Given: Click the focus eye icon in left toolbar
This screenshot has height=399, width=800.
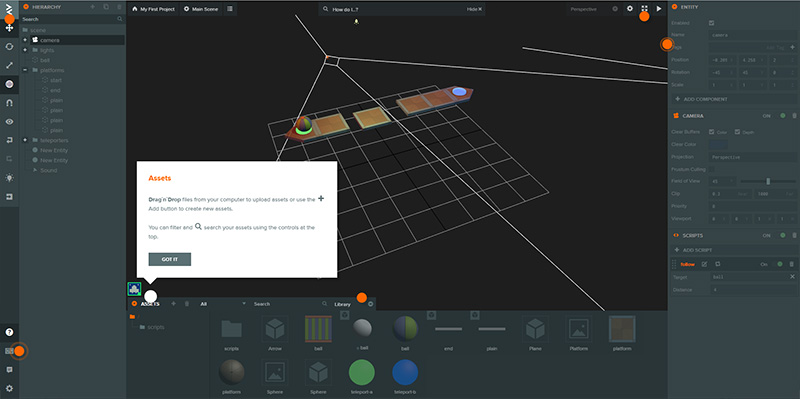Looking at the screenshot, I should point(9,121).
